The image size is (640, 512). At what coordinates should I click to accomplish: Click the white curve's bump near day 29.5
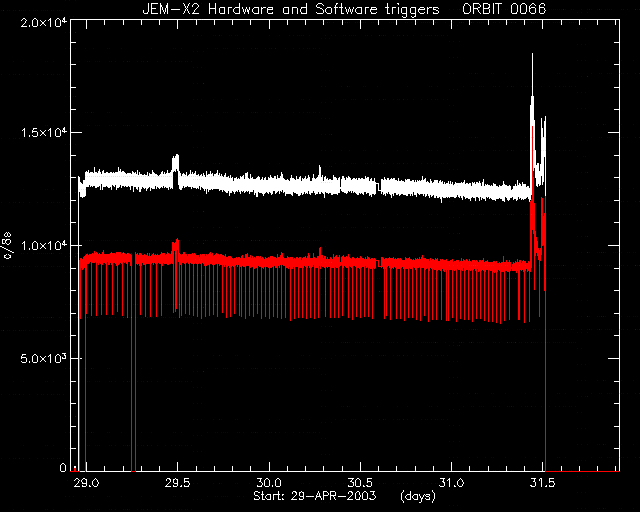[x=176, y=163]
